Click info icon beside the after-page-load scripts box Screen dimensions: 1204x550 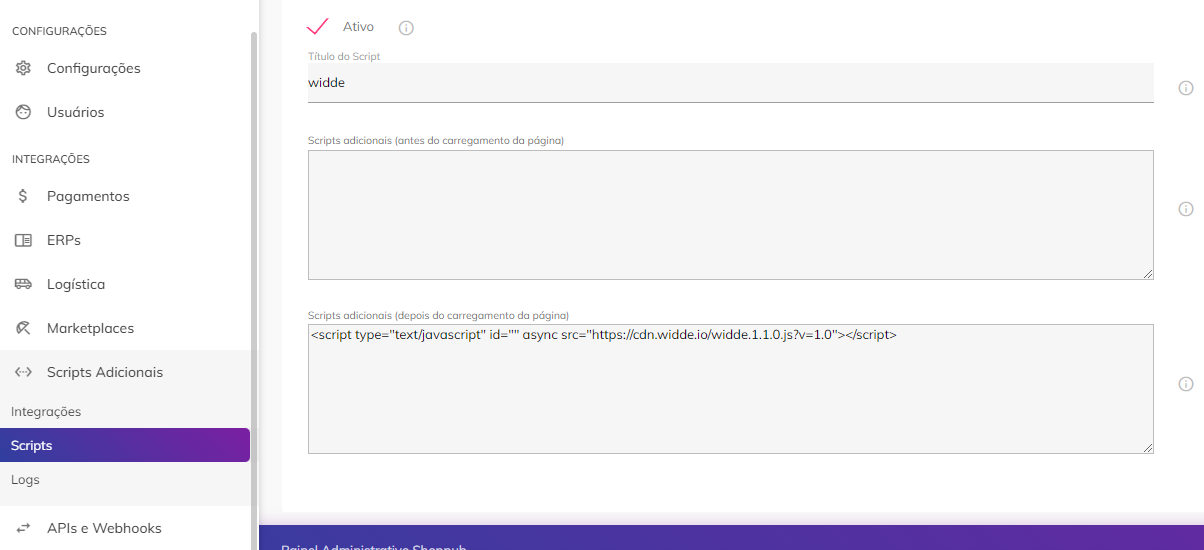pyautogui.click(x=1186, y=384)
